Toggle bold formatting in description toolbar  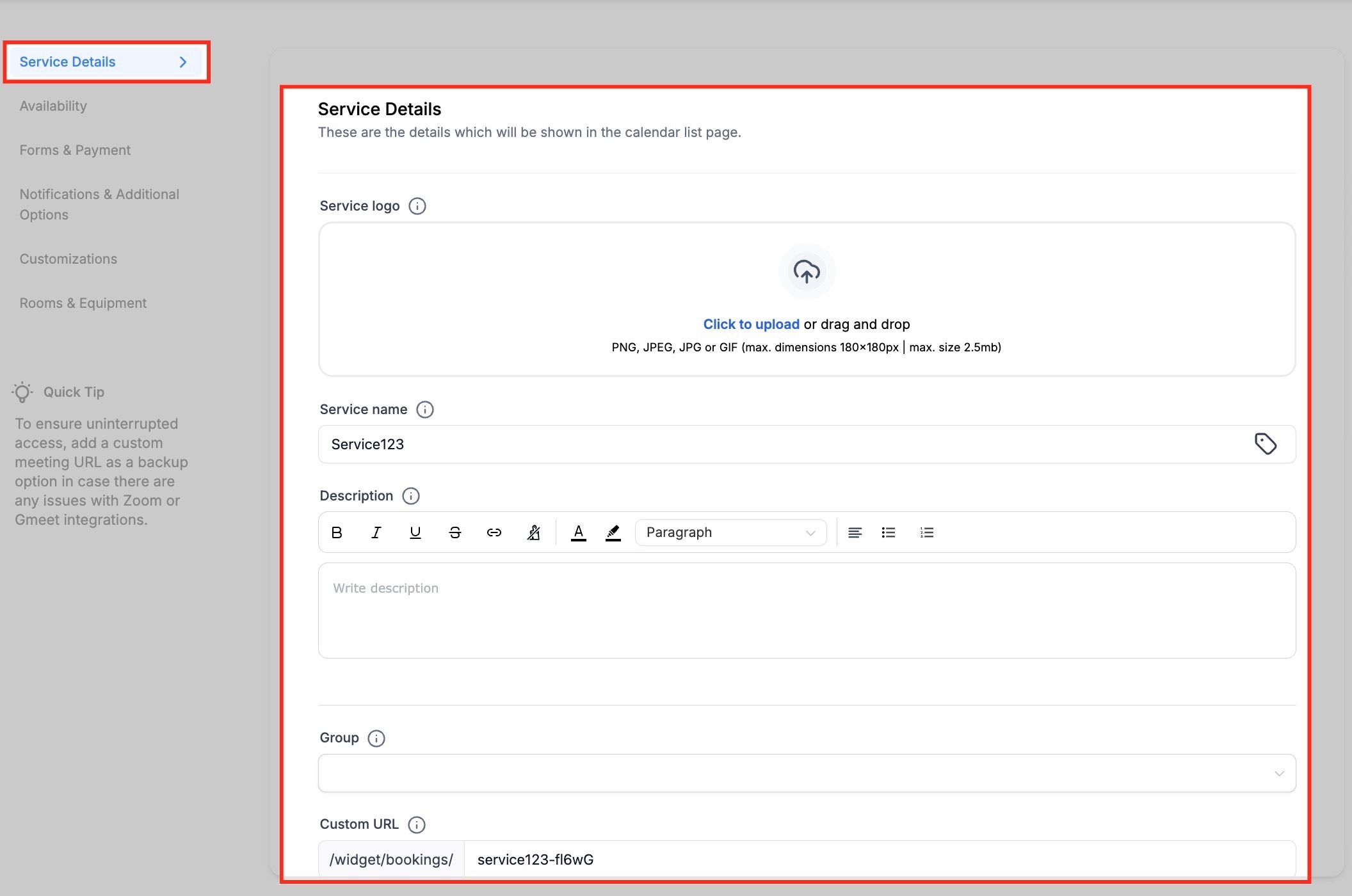(337, 532)
